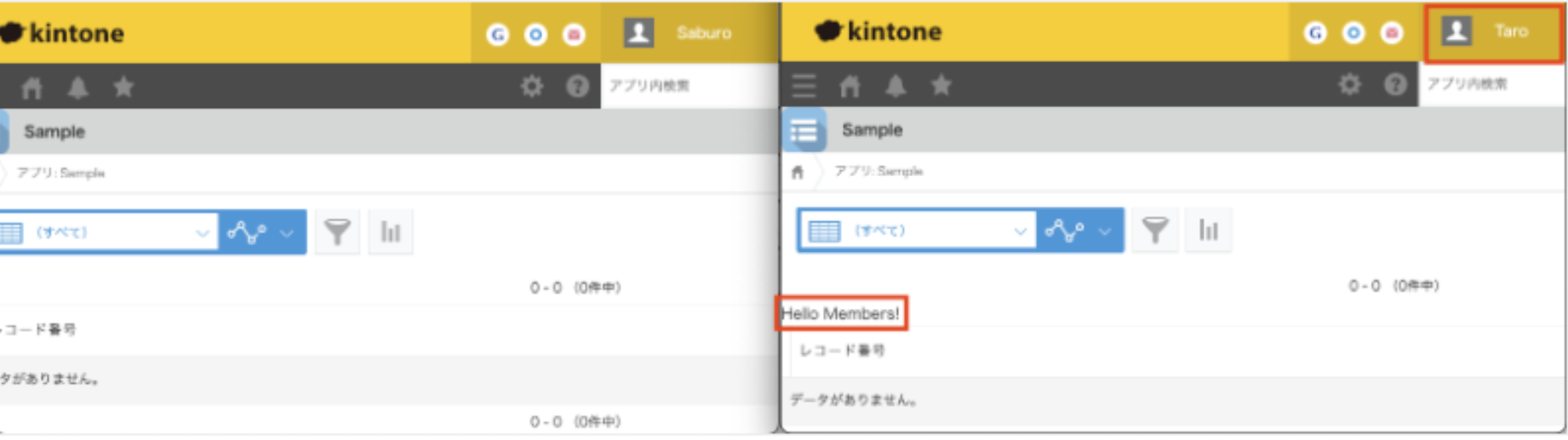Expand the view dropdown in Saburo's window
The width and height of the screenshot is (1568, 440).
[x=202, y=232]
